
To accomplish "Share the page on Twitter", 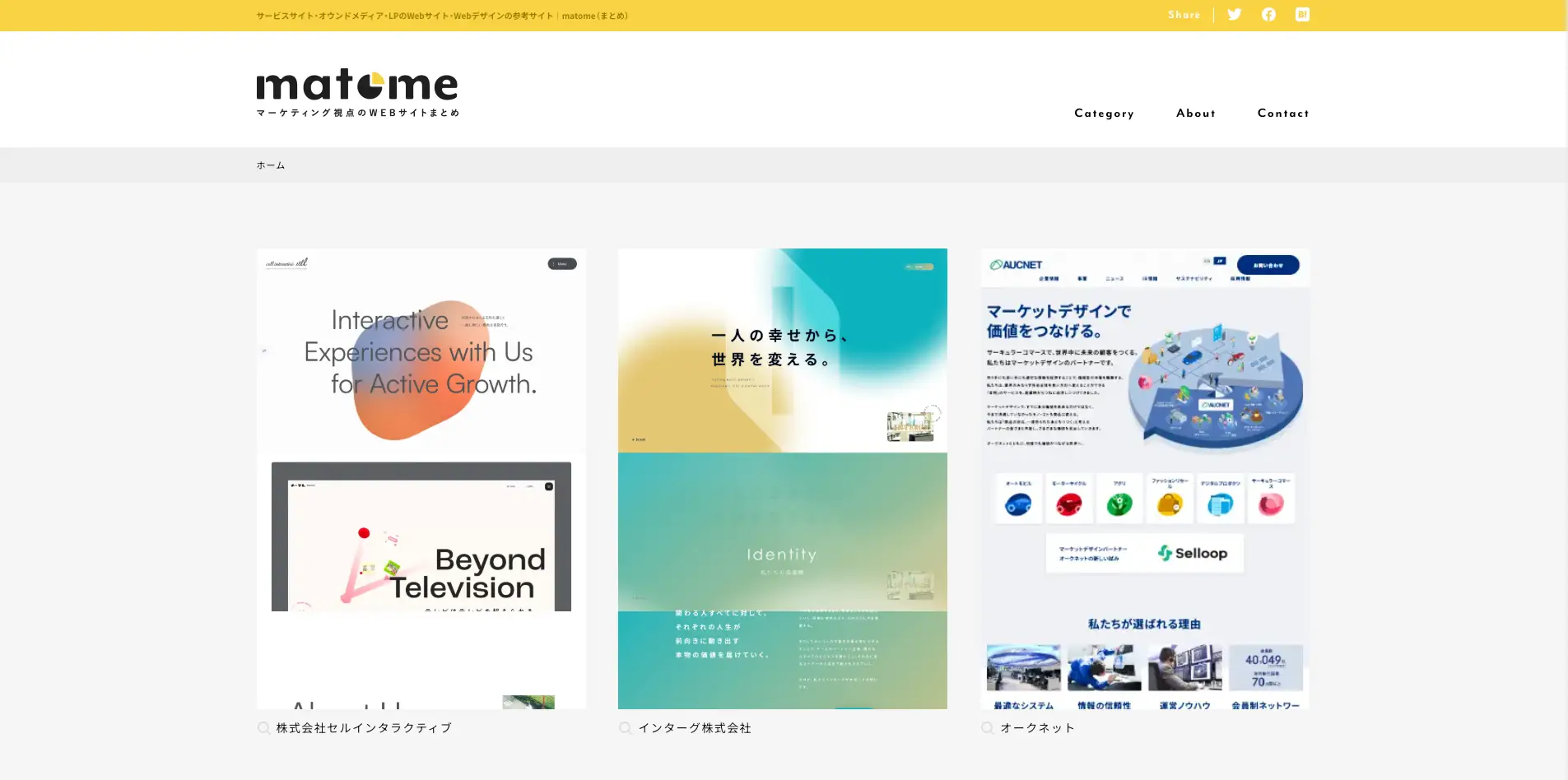I will point(1234,15).
